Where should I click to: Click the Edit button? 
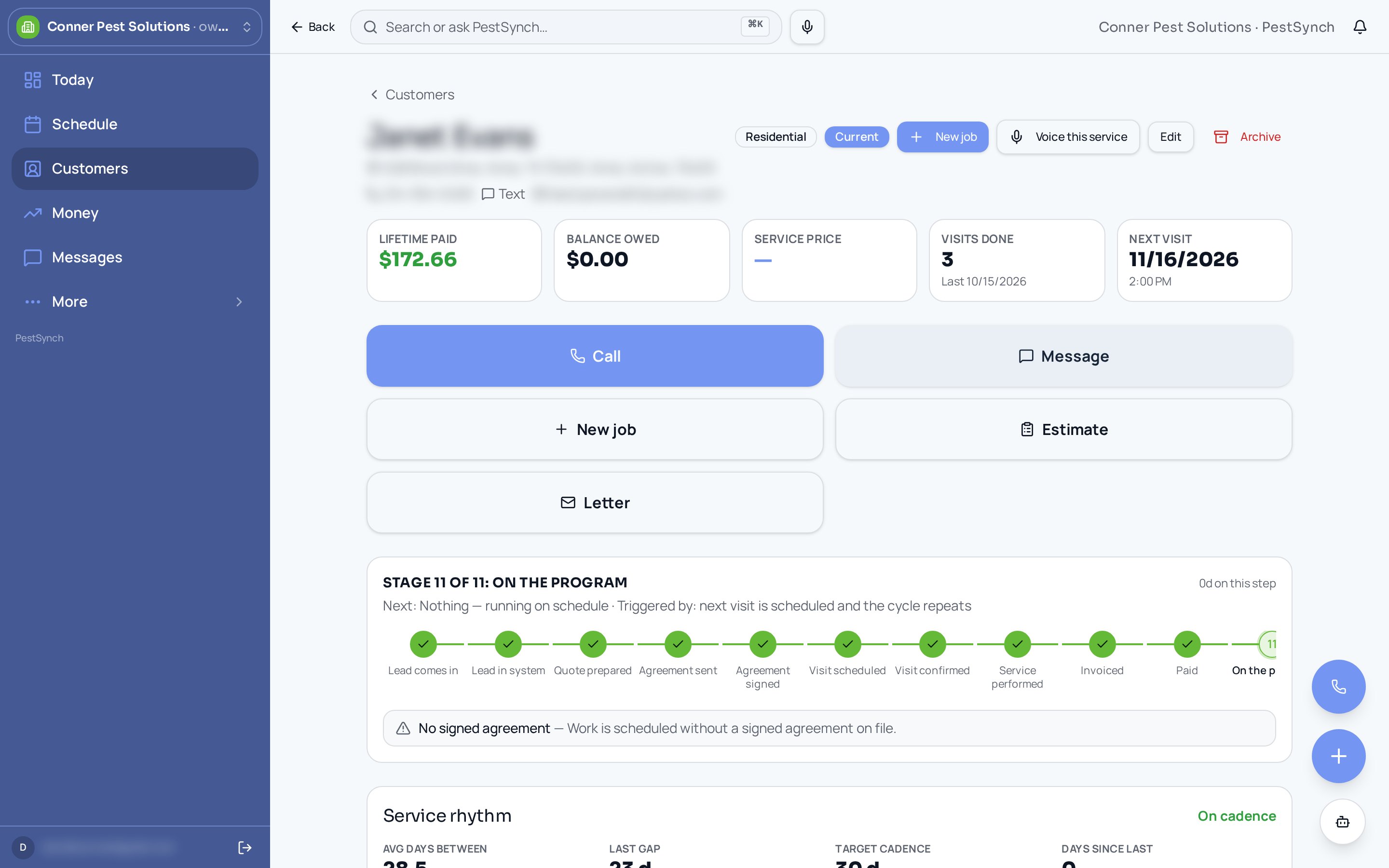click(x=1171, y=136)
